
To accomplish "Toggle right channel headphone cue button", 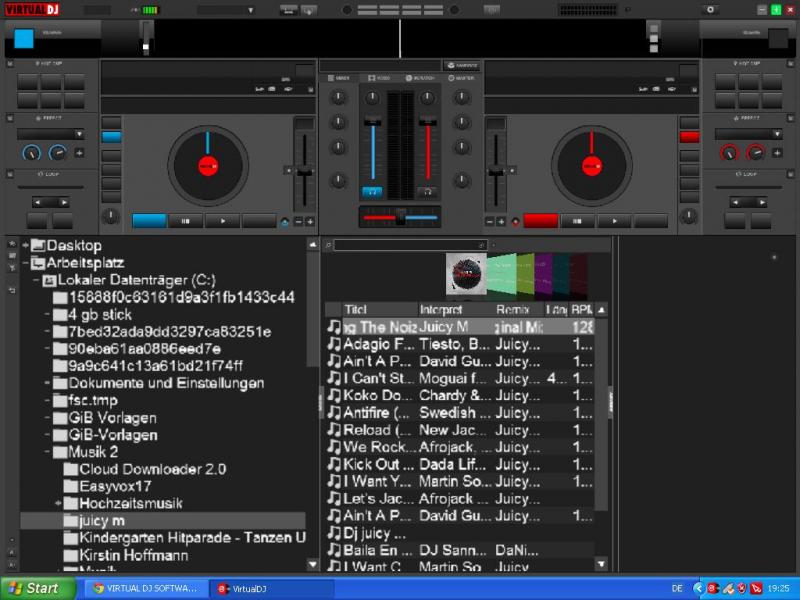I will pyautogui.click(x=428, y=191).
